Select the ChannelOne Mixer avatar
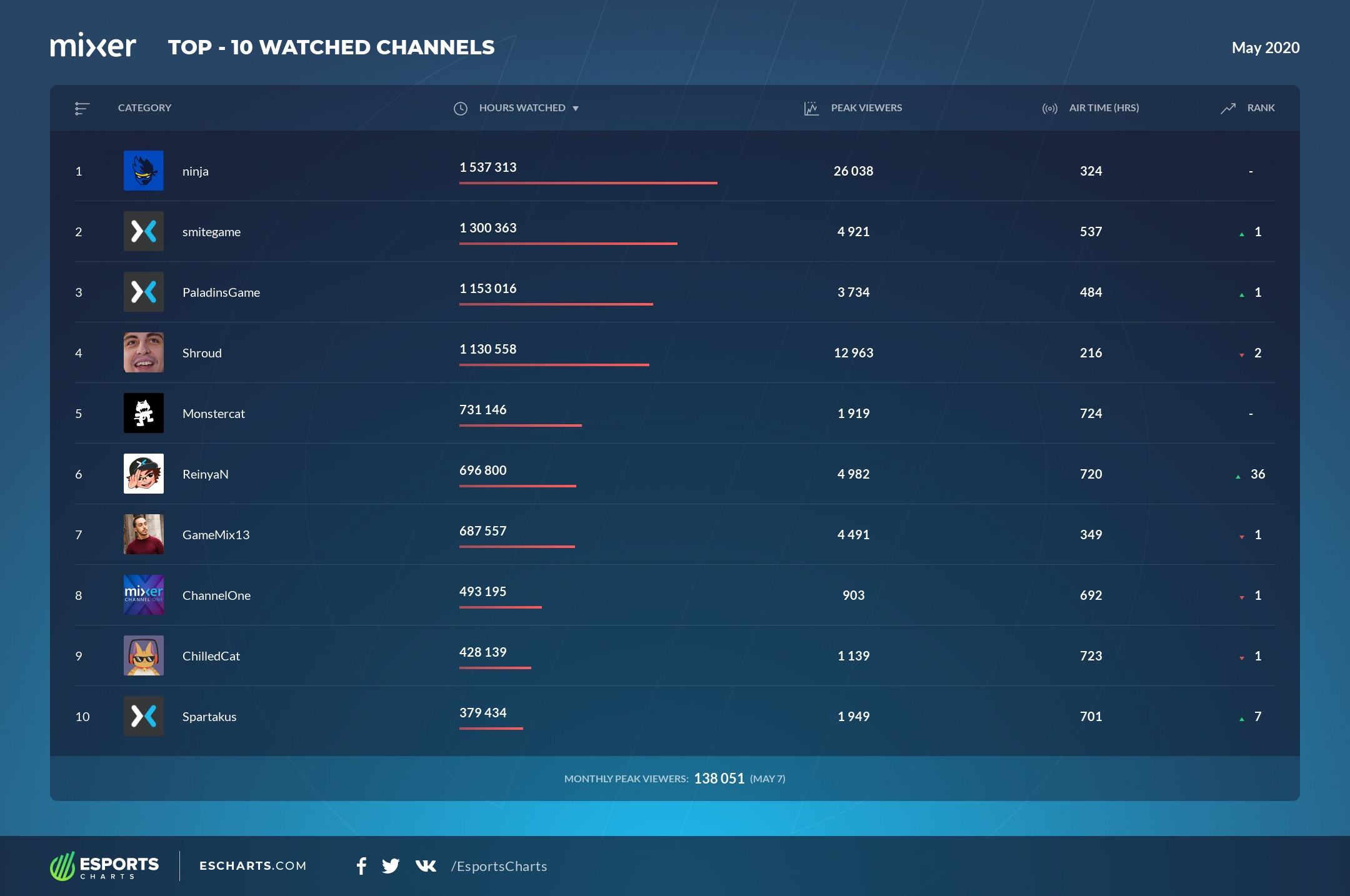The height and width of the screenshot is (896, 1350). pos(144,595)
